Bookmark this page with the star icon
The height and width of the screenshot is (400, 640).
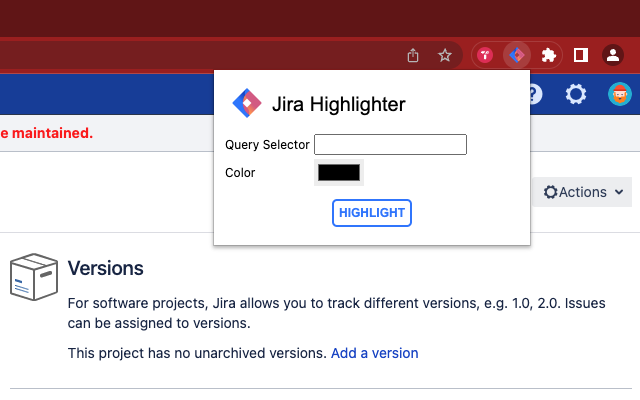point(444,55)
